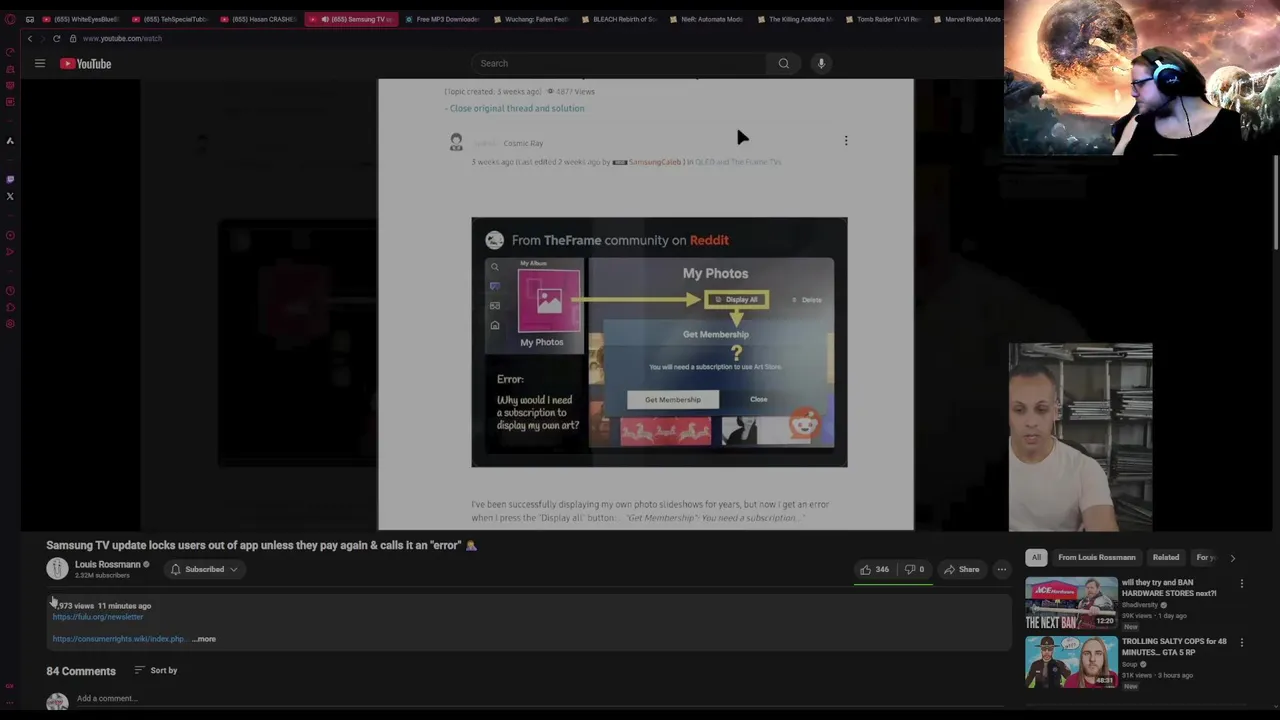
Task: Expand the description with '...more'
Action: point(204,639)
